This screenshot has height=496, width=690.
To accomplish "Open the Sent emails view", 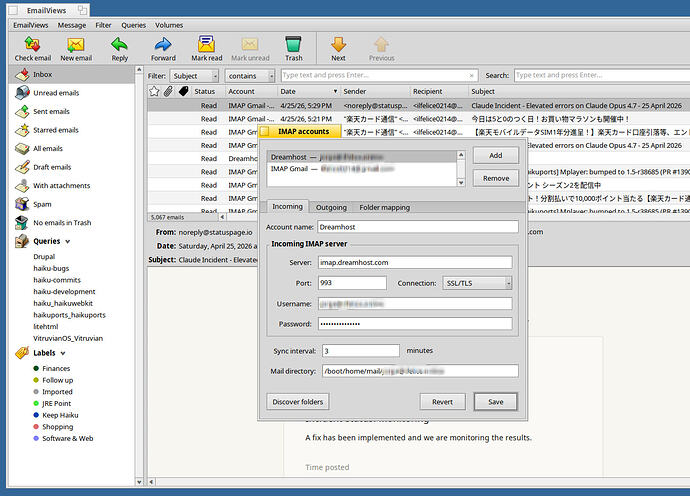I will tap(71, 111).
